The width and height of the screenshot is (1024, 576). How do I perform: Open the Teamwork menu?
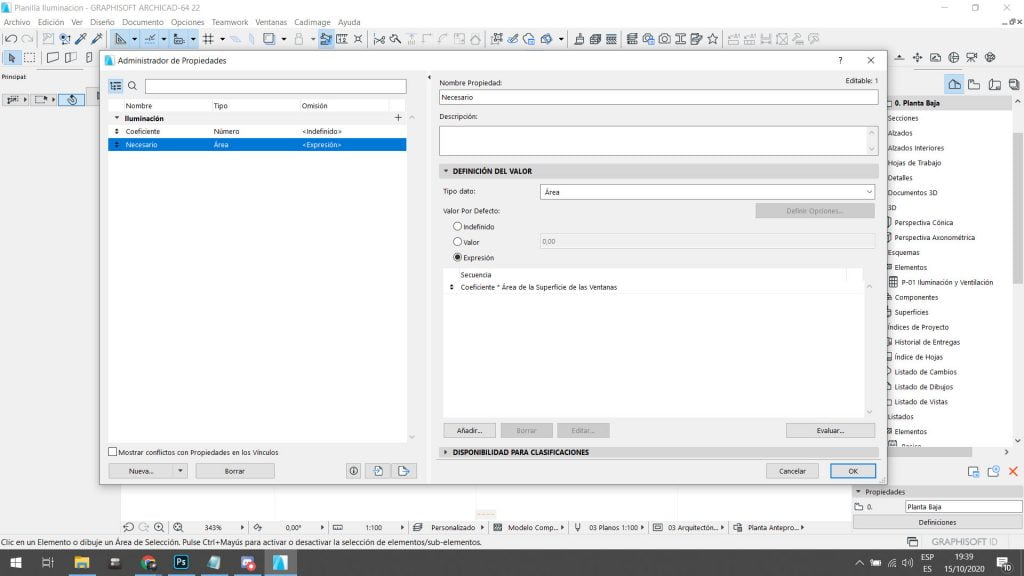pos(229,22)
